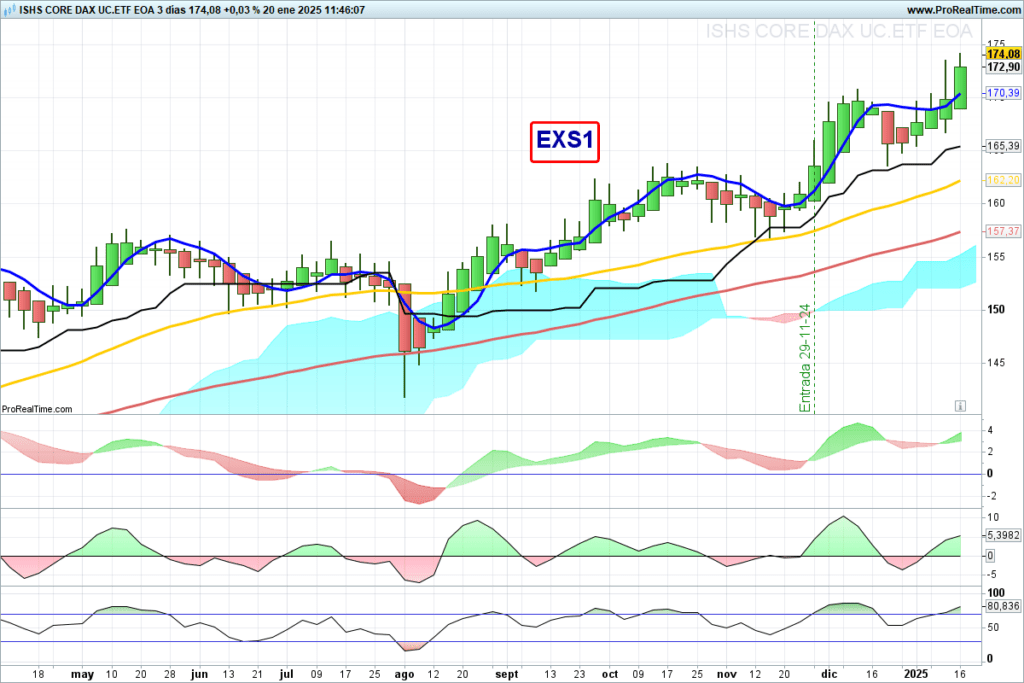Click the current price tag 174,08
Viewport: 1024px width, 683px height.
[x=1003, y=54]
